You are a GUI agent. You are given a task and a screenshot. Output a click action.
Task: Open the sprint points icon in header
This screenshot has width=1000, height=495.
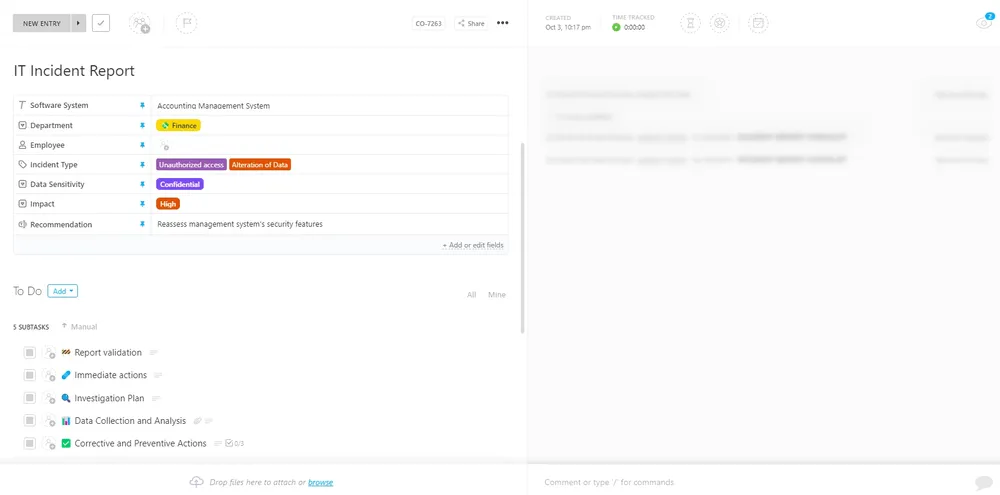(x=719, y=24)
